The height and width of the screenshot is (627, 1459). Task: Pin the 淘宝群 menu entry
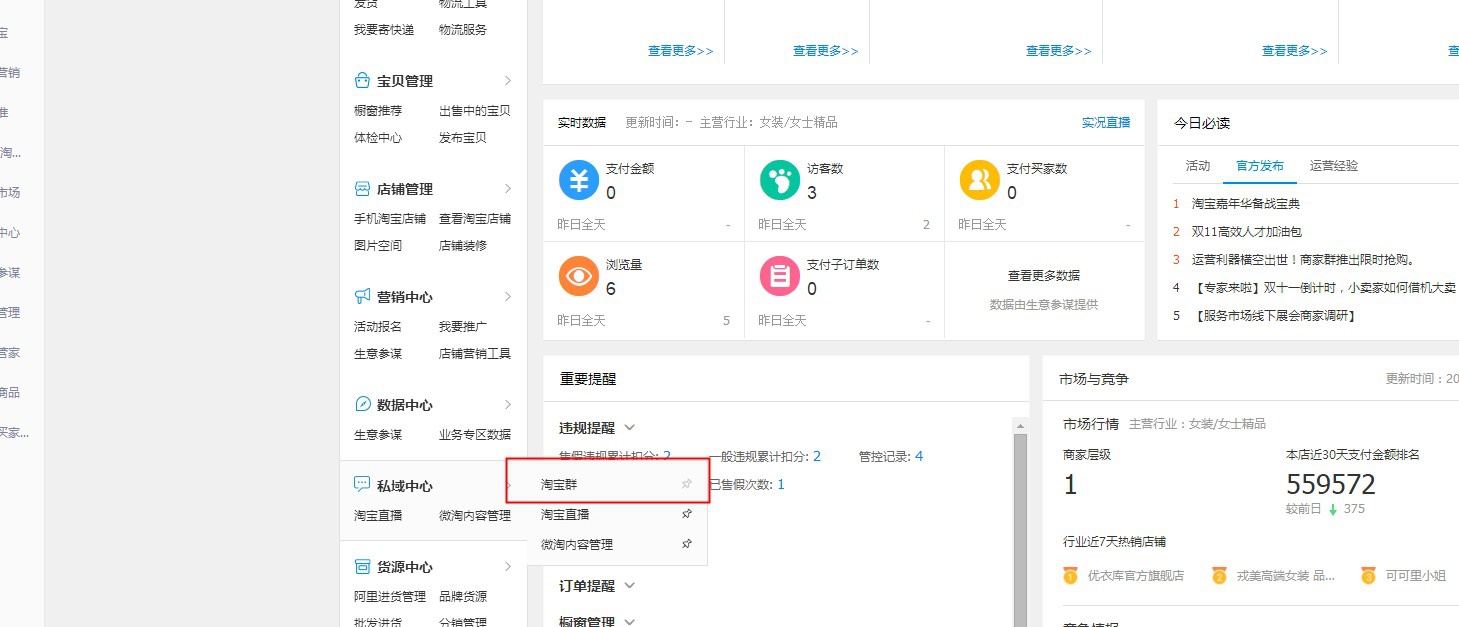pos(686,484)
